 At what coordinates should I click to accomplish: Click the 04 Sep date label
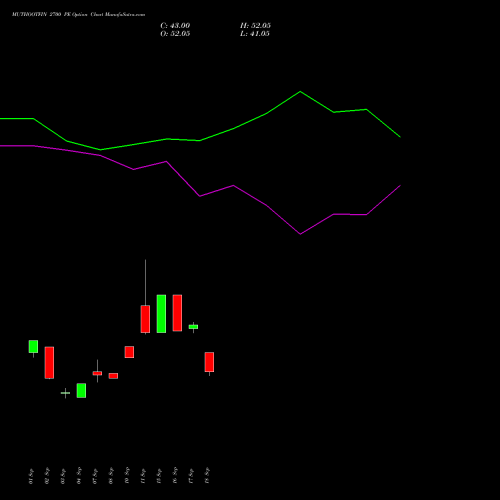point(79,476)
